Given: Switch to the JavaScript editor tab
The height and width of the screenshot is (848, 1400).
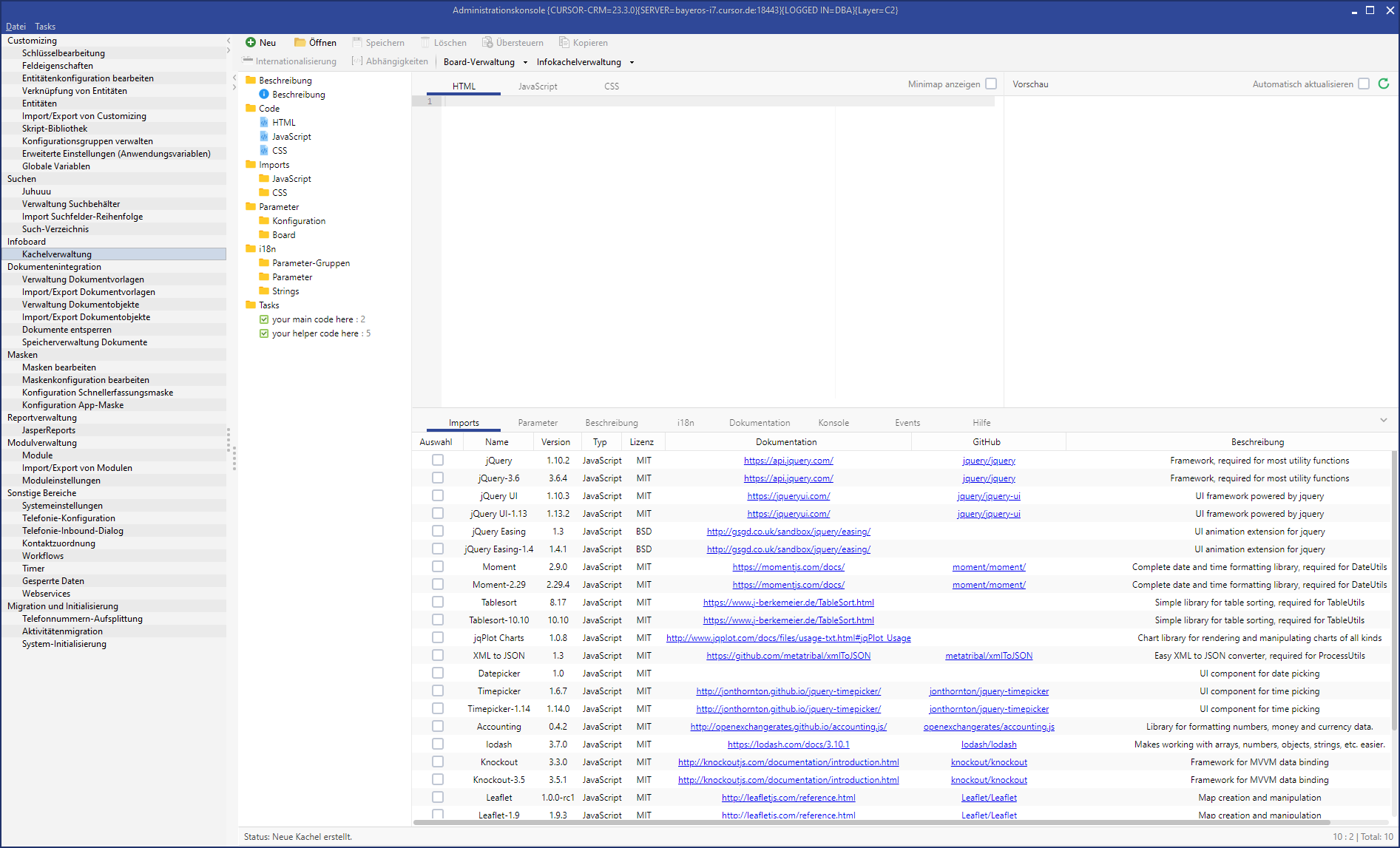Looking at the screenshot, I should 538,87.
